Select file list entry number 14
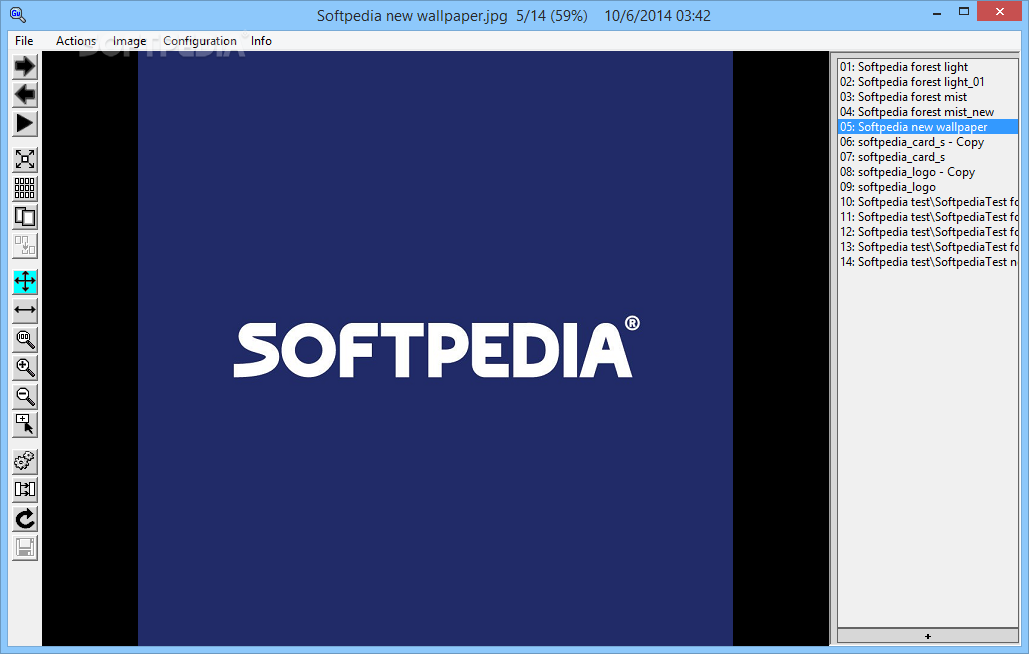The height and width of the screenshot is (654, 1029). pos(928,262)
